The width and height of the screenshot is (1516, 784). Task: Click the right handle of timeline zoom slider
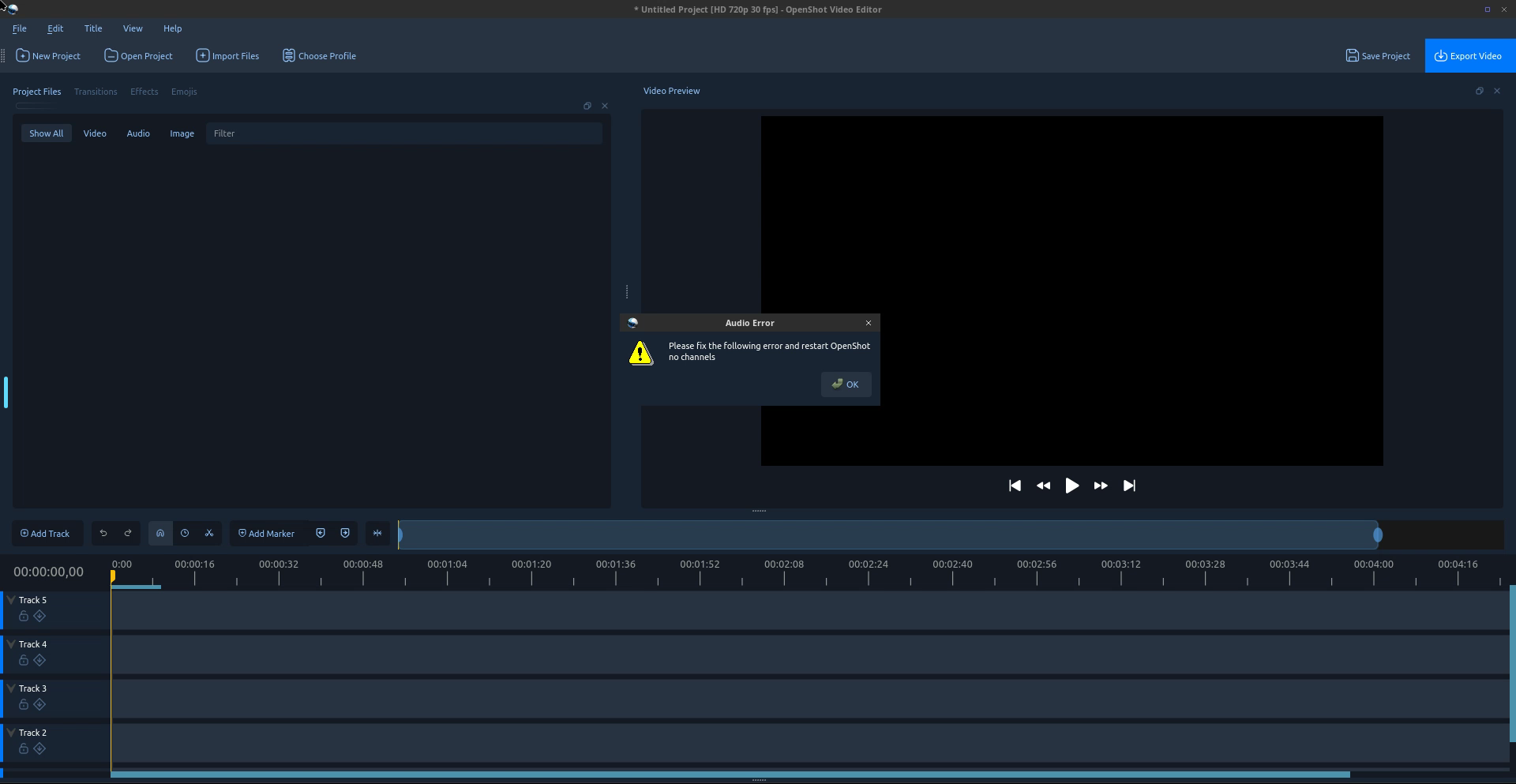pyautogui.click(x=1378, y=535)
